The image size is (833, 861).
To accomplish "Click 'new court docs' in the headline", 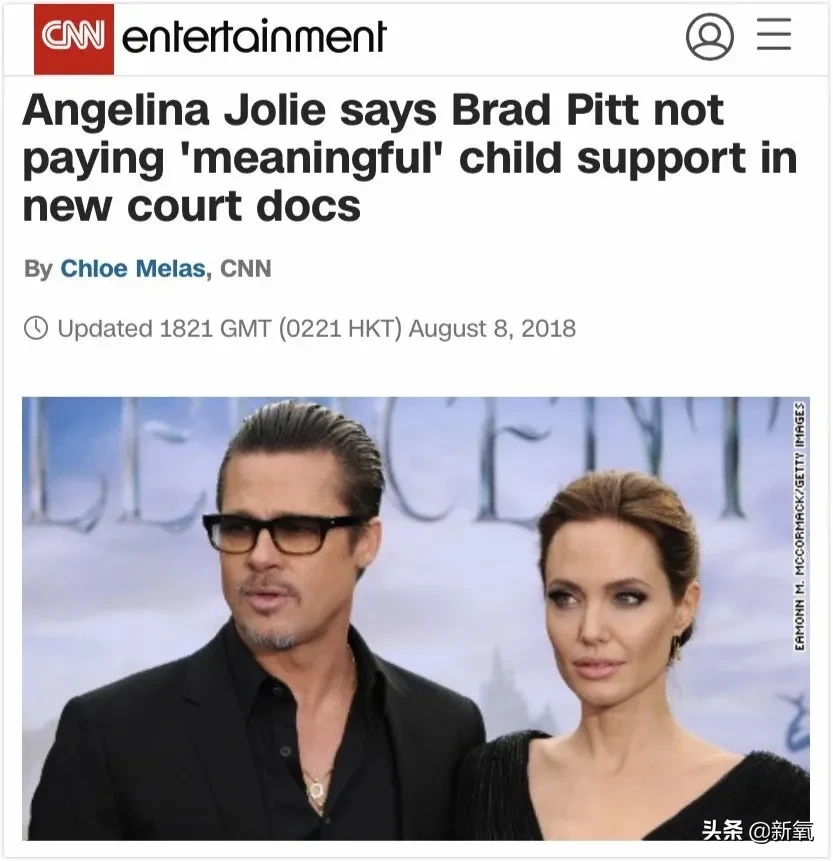I will click(x=192, y=207).
